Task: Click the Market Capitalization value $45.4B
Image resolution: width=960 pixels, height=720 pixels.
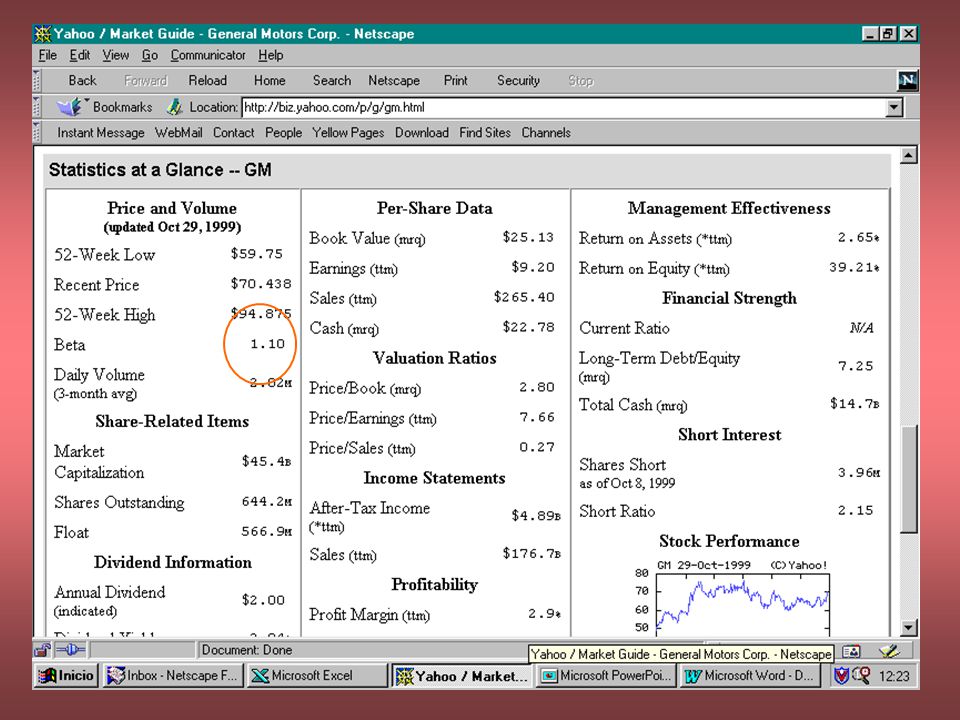Action: coord(266,461)
